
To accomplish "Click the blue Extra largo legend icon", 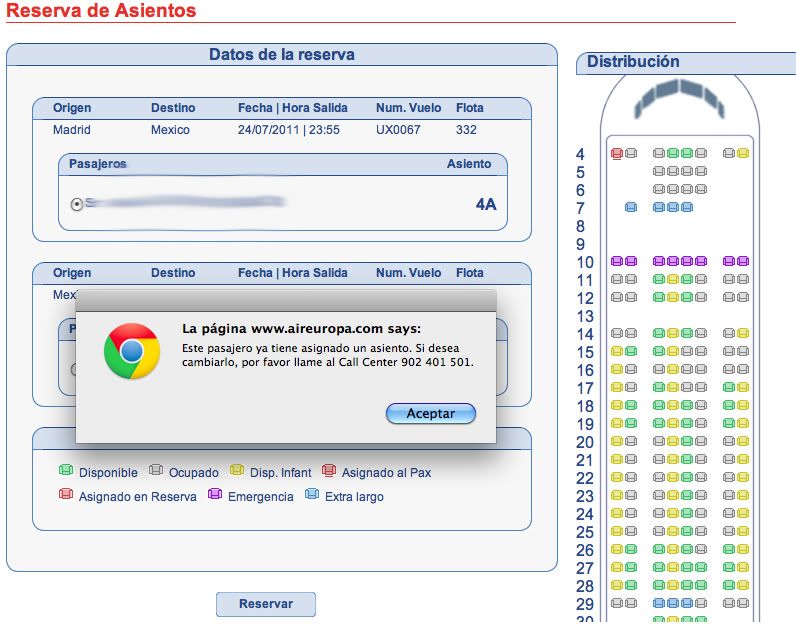I will [x=312, y=494].
